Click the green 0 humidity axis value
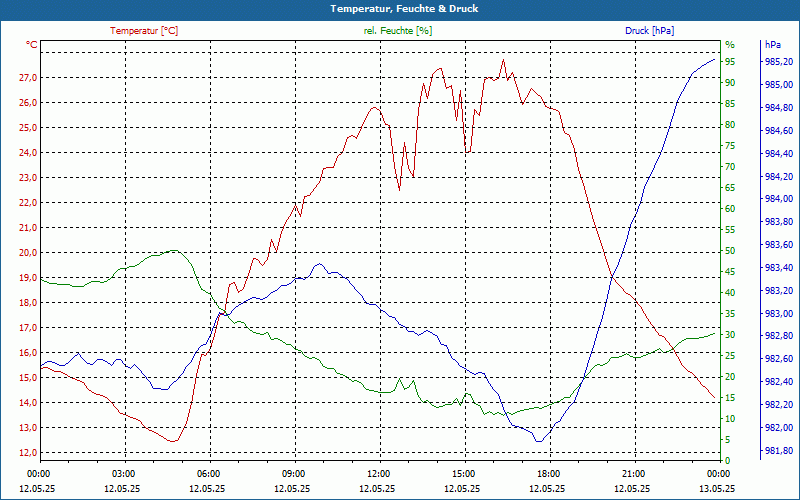 [728, 461]
